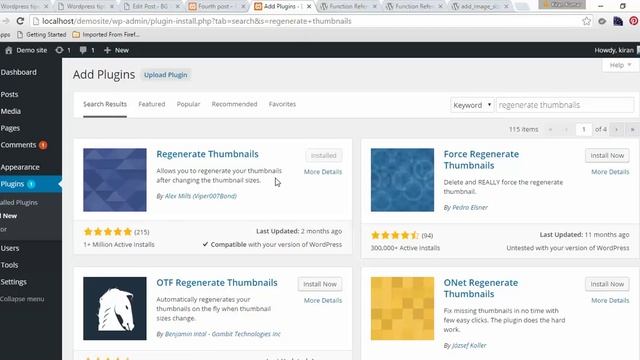
Task: Bookmark this page with the star icon
Action: (587, 21)
